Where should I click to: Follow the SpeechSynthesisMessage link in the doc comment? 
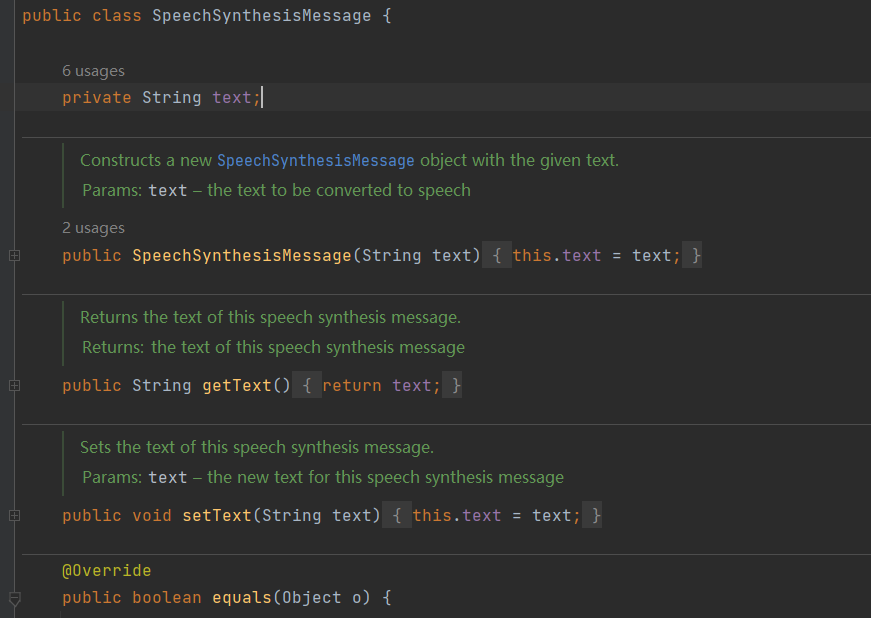(316, 160)
